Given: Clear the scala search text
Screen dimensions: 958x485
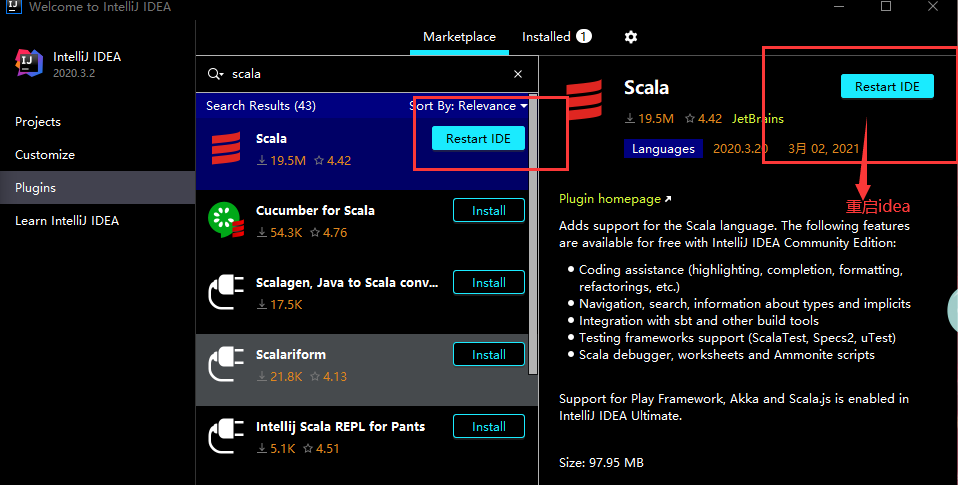Looking at the screenshot, I should (518, 74).
